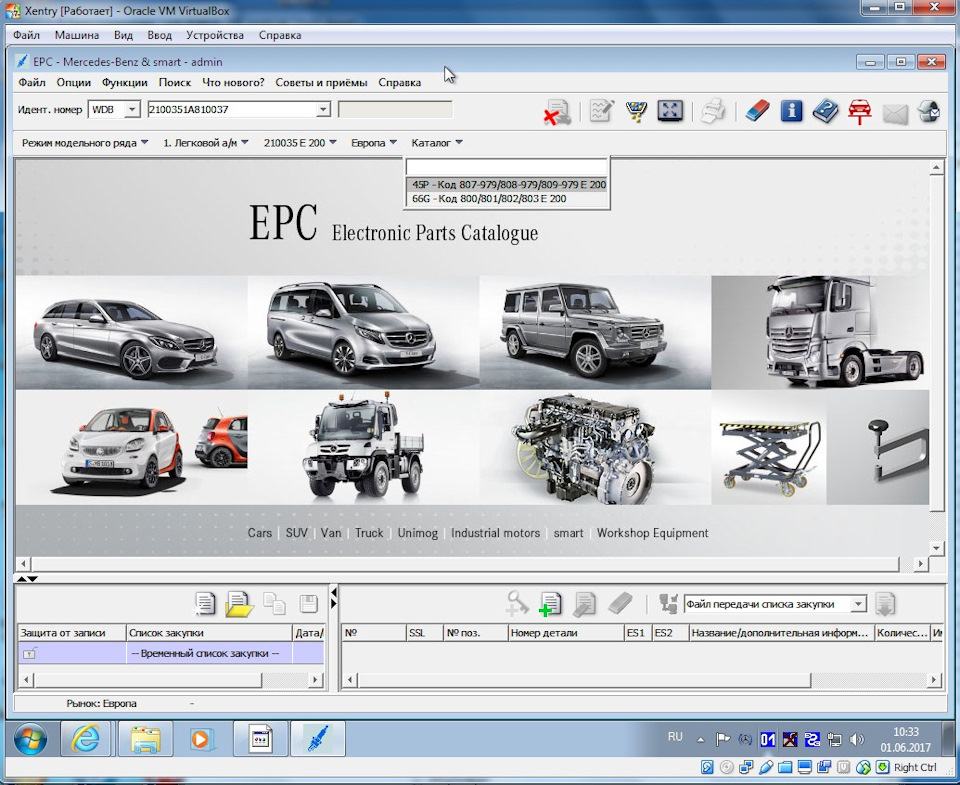The height and width of the screenshot is (785, 960).
Task: Click the gray eraser icon in parts panel
Action: pos(620,603)
